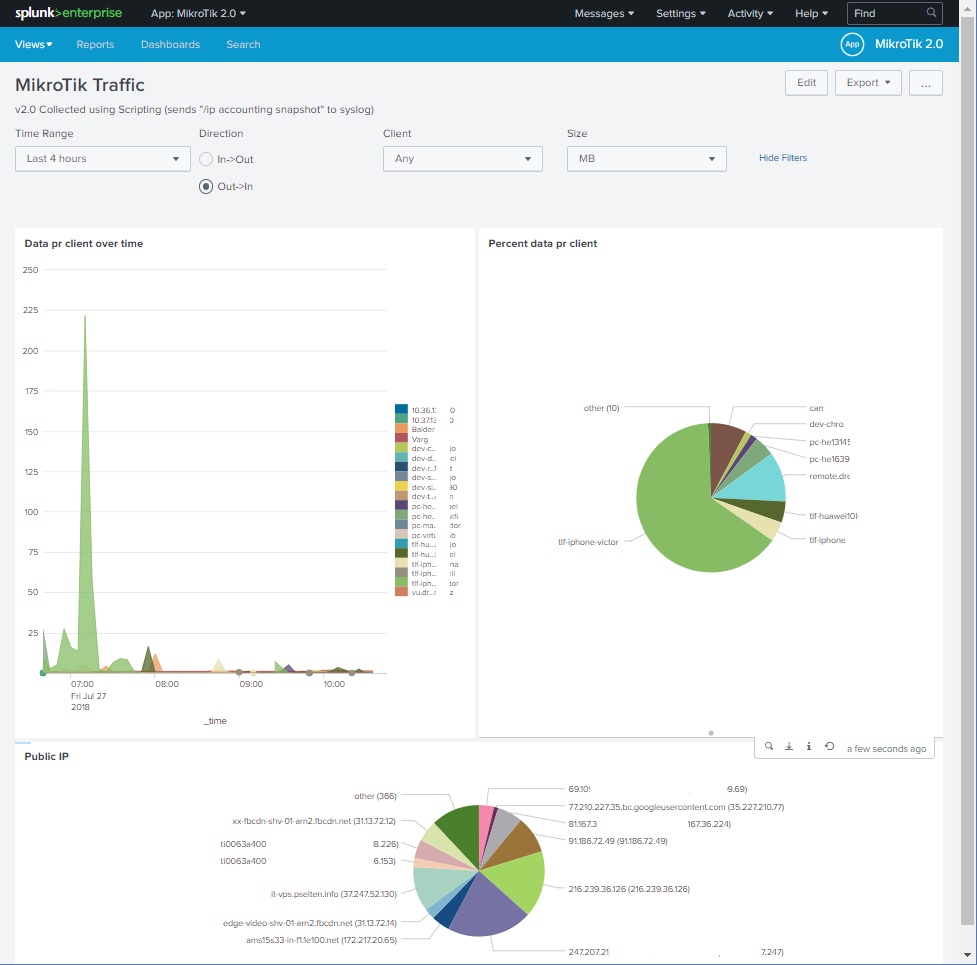Click the 'Data pr client over time' title
Viewport: 977px width, 965px height.
pos(83,244)
